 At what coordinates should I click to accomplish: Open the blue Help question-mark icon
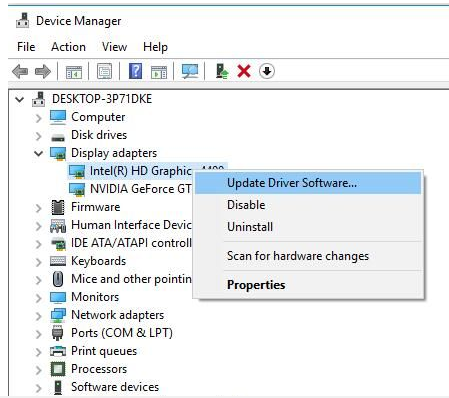click(x=135, y=71)
